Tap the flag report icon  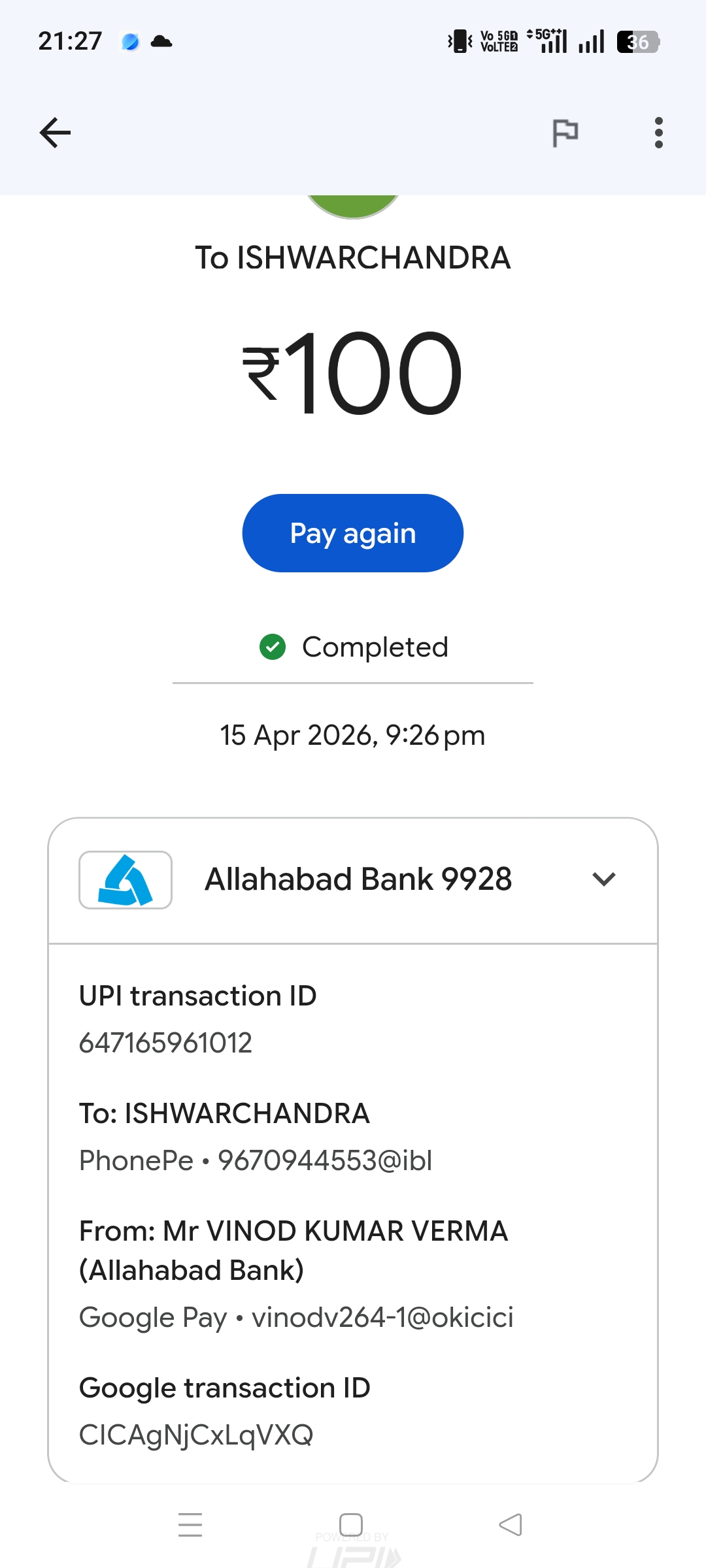(x=565, y=133)
